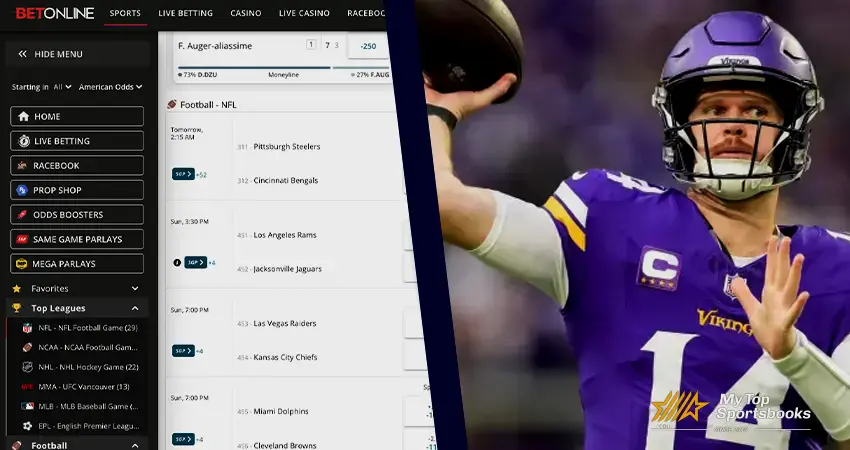This screenshot has height=450, width=850.
Task: Click the info icon for Rams game
Action: [x=177, y=262]
